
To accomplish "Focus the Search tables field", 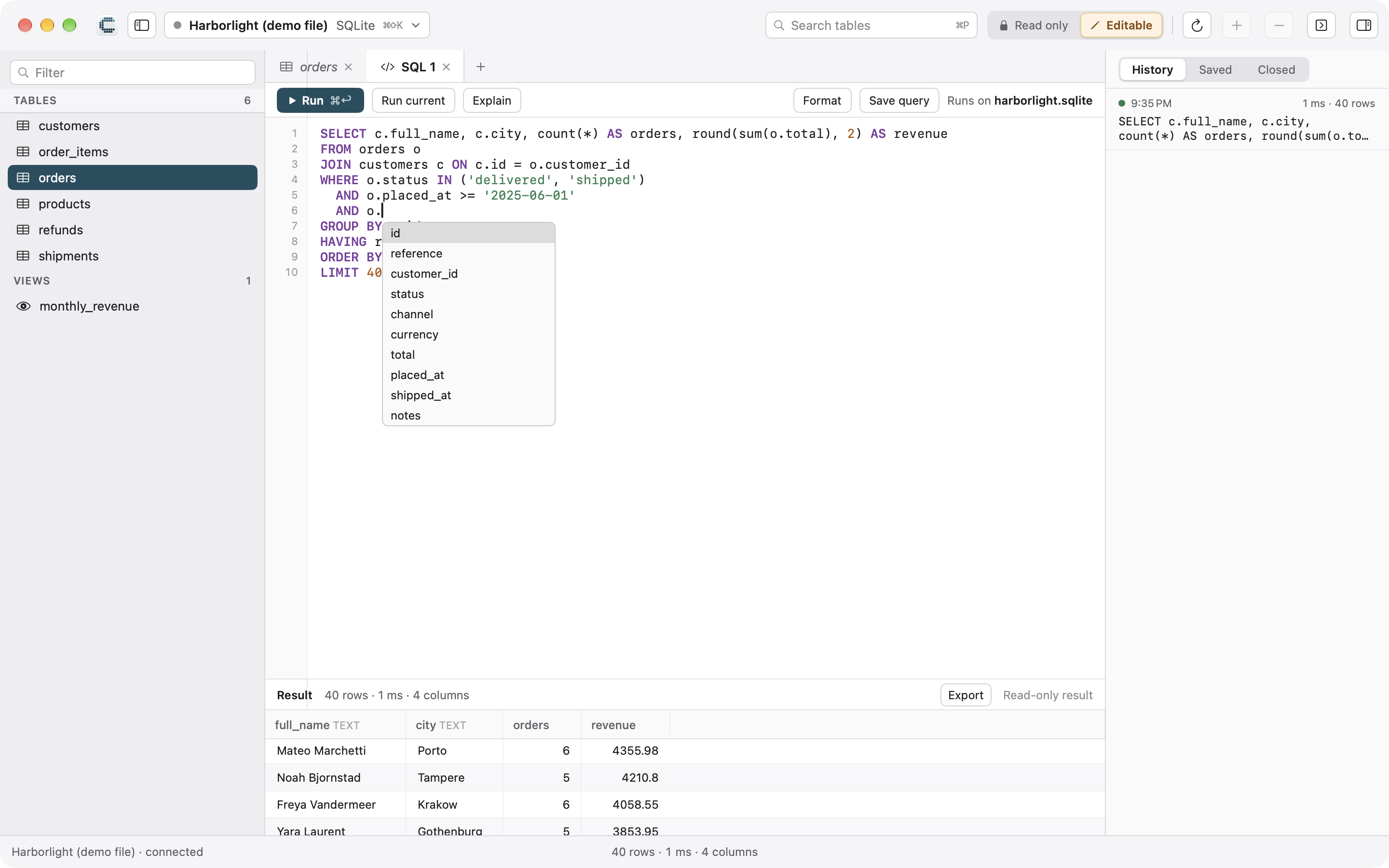I will pyautogui.click(x=871, y=25).
